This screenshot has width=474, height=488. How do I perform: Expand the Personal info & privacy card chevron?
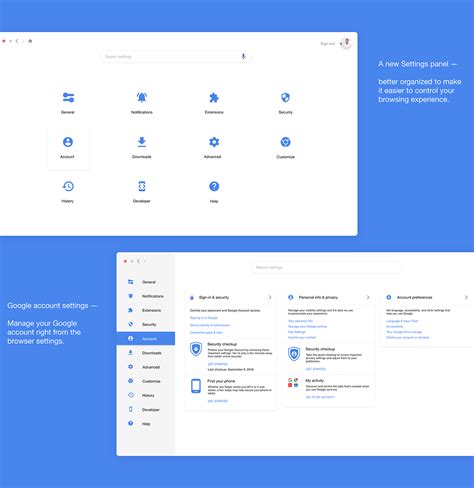368,297
